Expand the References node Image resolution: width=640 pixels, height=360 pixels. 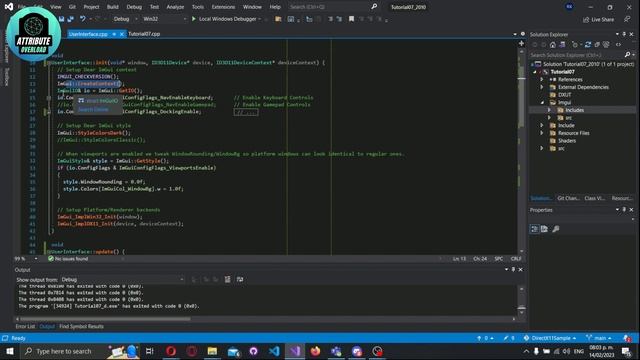(542, 79)
